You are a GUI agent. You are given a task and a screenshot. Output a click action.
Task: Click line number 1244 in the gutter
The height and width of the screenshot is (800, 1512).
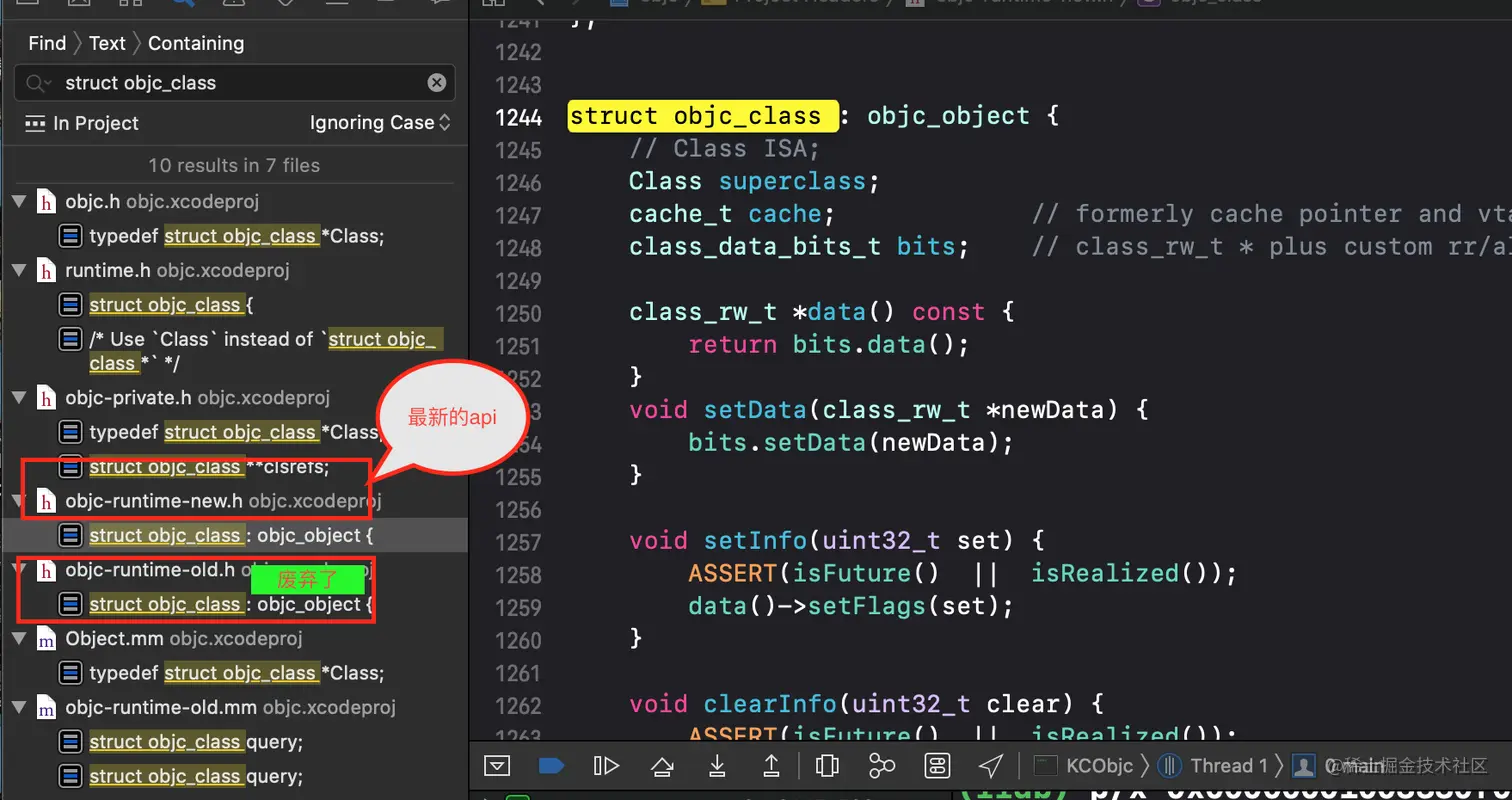click(x=518, y=117)
